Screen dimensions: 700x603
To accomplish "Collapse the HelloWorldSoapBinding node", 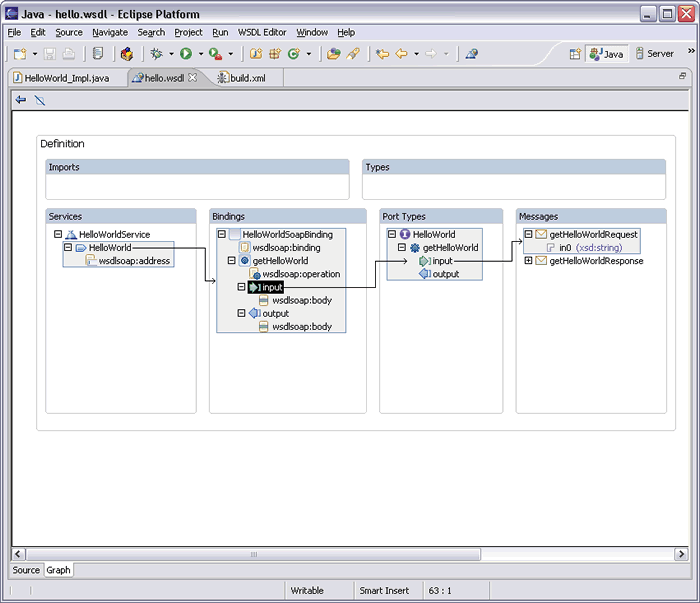I will coord(222,235).
